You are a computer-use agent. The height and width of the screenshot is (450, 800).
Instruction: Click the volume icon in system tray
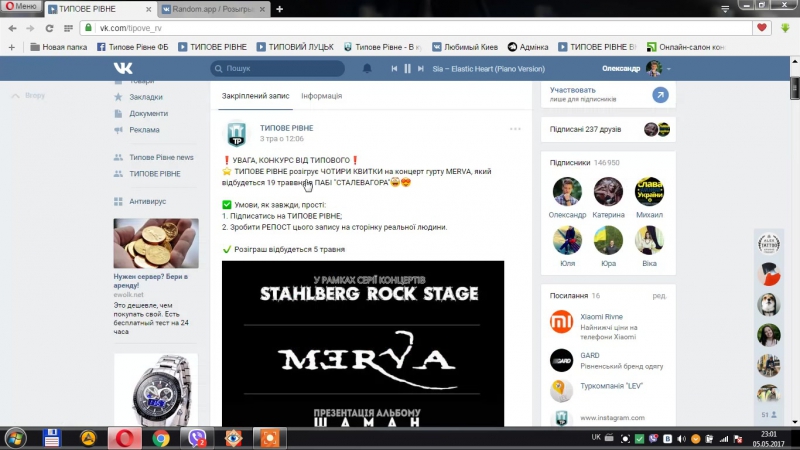click(682, 438)
